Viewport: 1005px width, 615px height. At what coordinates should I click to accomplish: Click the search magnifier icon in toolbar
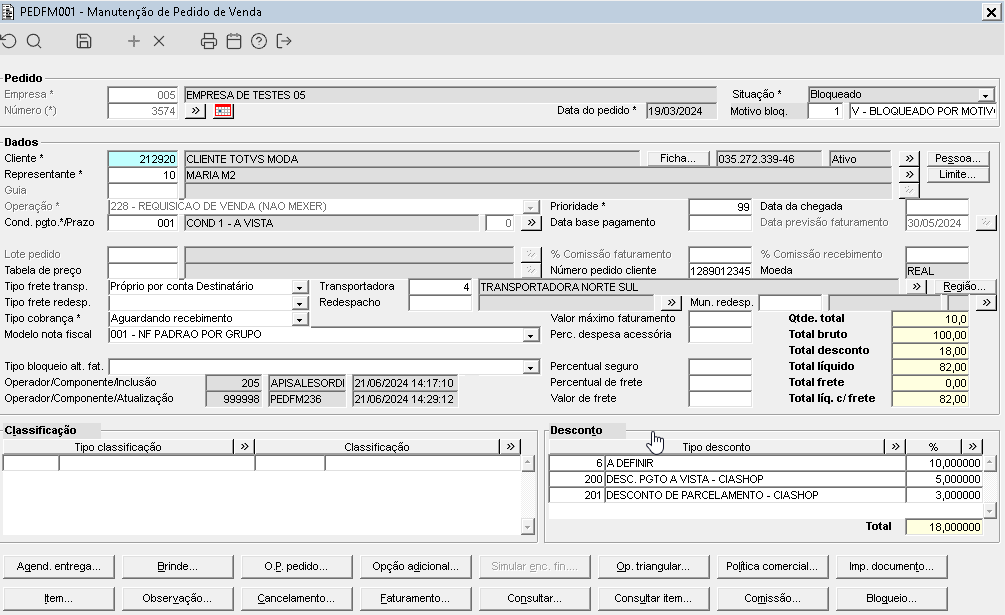pos(34,41)
